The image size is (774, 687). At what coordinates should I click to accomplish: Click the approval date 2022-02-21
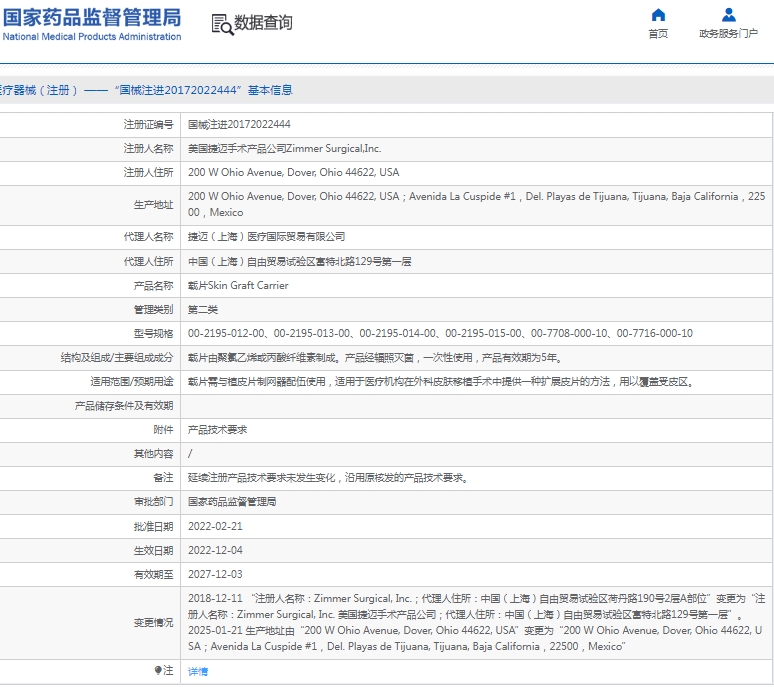pyautogui.click(x=215, y=526)
